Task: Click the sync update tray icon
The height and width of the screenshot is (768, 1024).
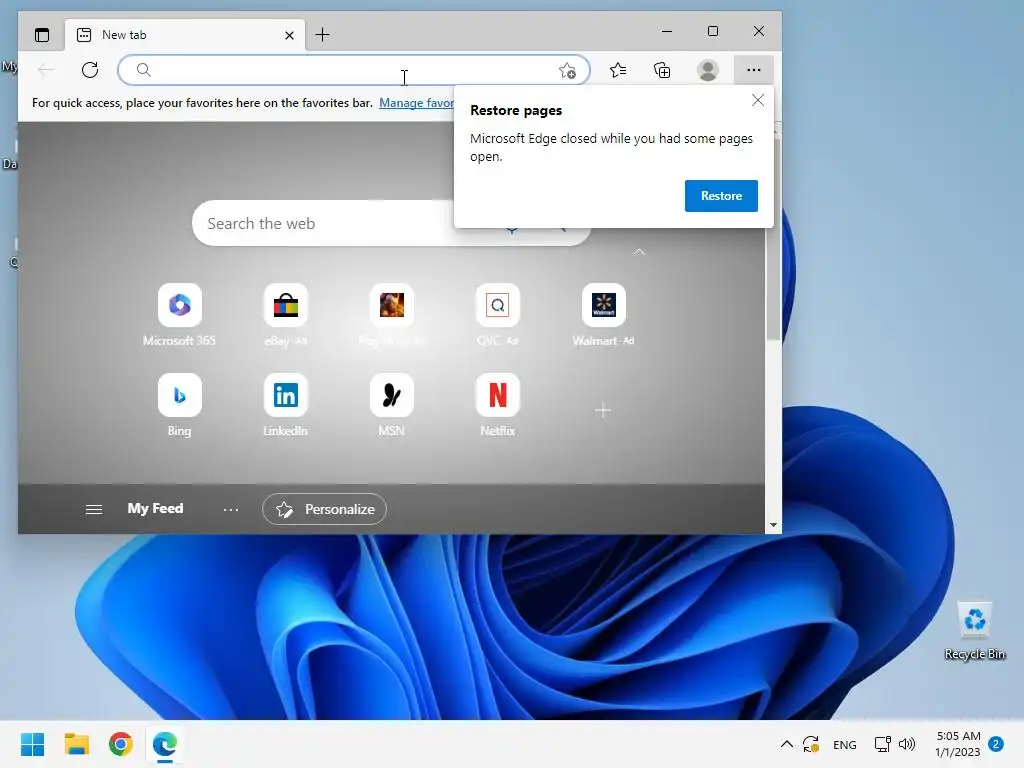Action: tap(811, 744)
